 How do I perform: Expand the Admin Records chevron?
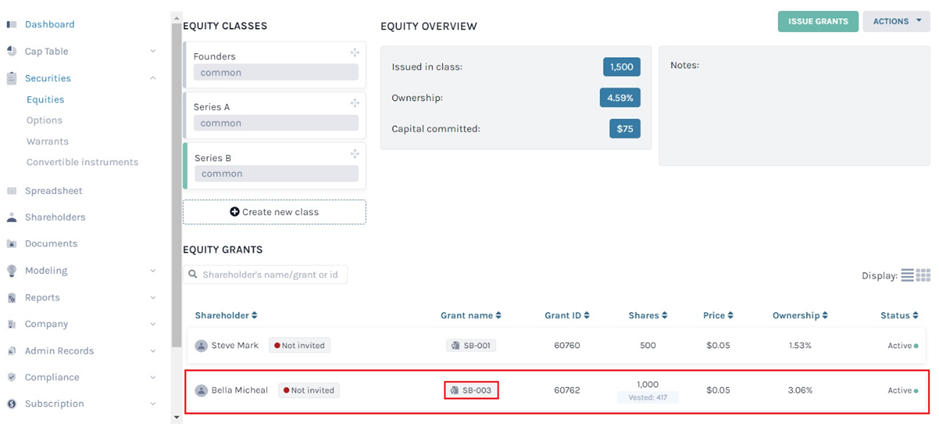tap(153, 351)
